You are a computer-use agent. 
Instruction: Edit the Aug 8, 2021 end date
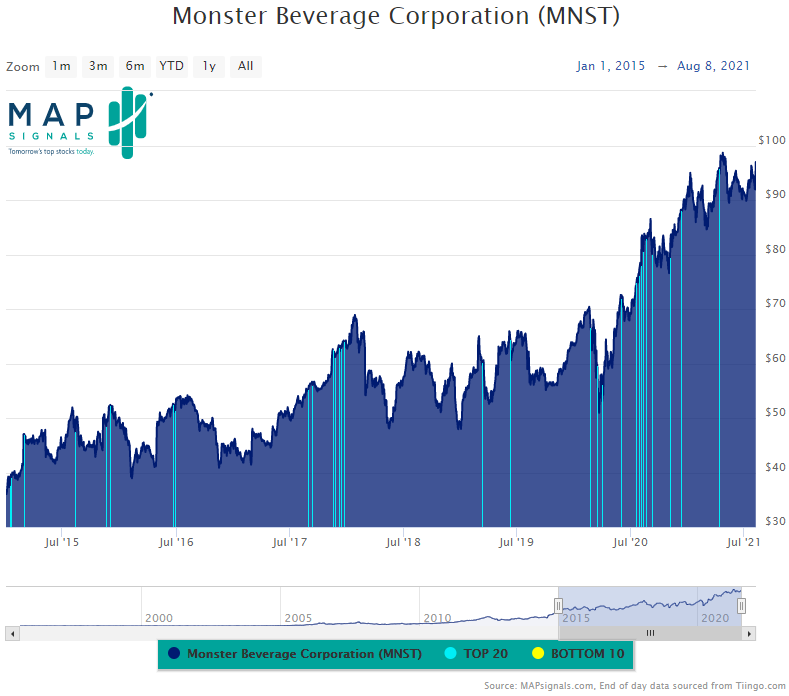(713, 66)
